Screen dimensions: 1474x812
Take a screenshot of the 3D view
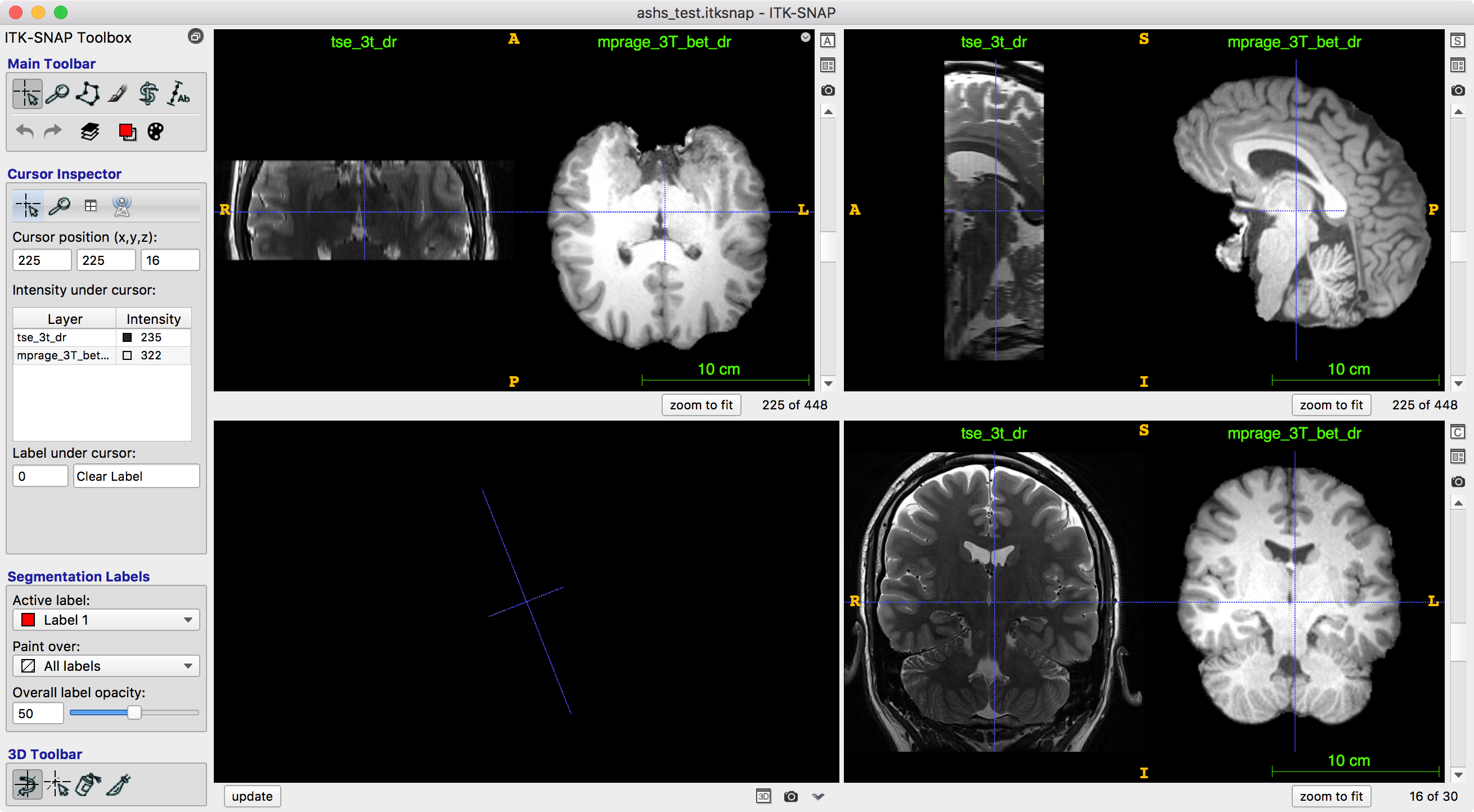(791, 796)
